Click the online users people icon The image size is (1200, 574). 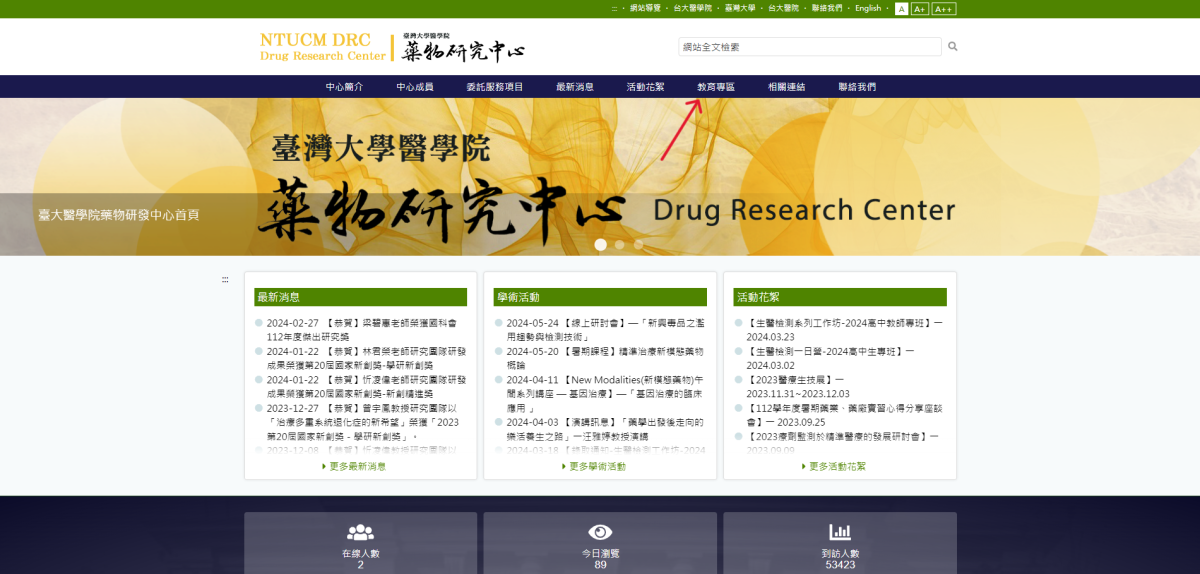click(x=360, y=532)
